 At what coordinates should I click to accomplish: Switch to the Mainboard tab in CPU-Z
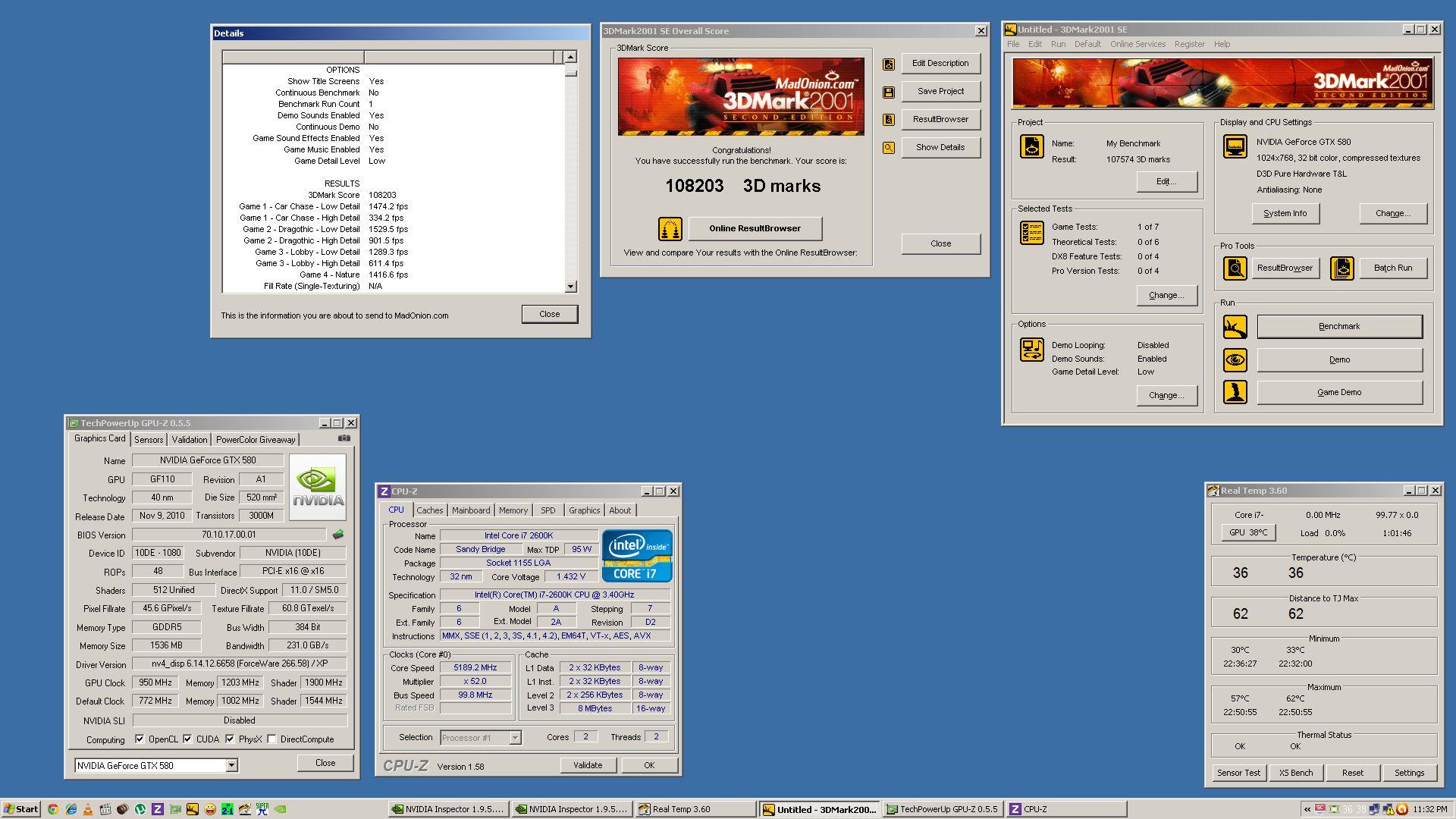pyautogui.click(x=471, y=510)
